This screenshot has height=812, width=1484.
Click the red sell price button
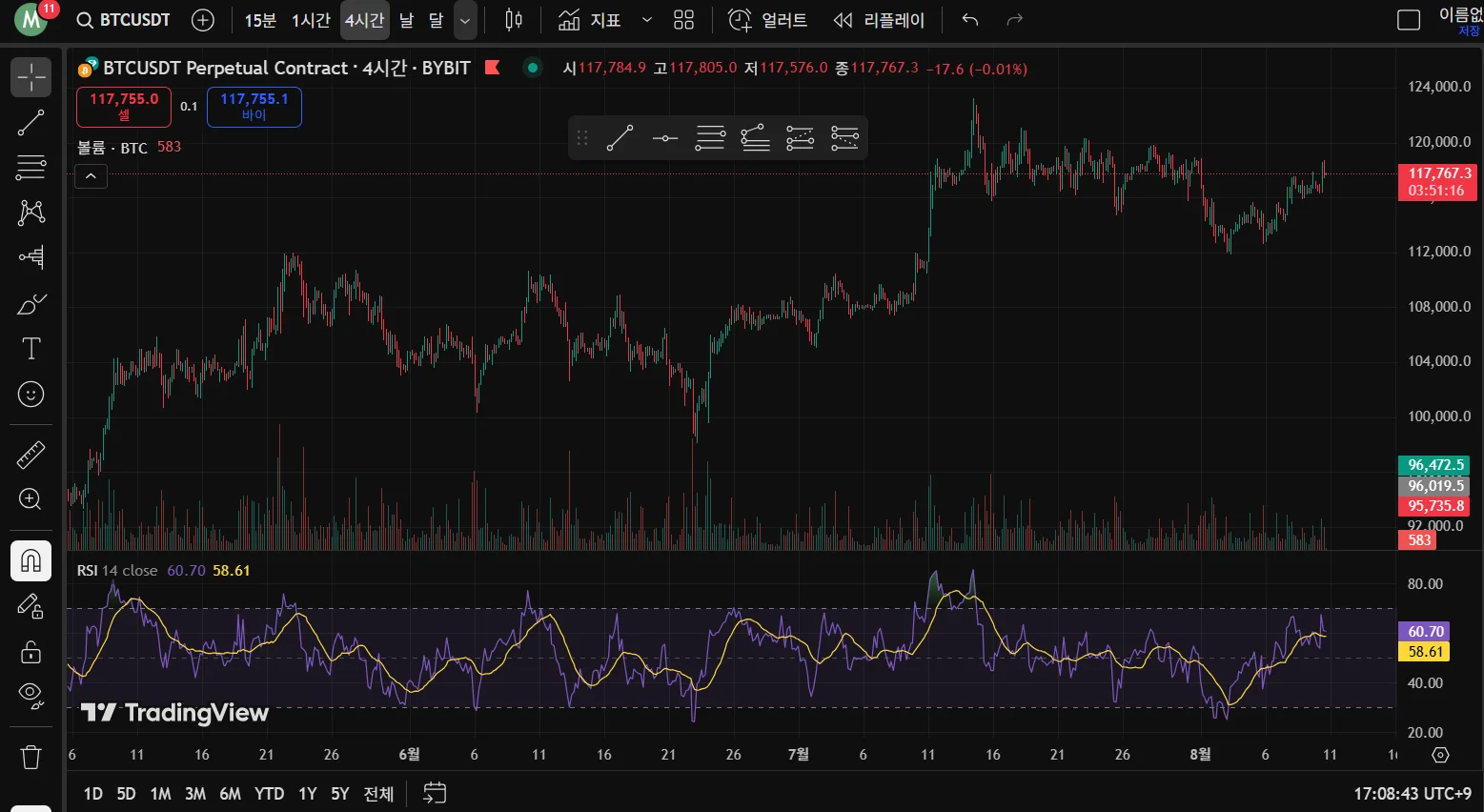[124, 106]
